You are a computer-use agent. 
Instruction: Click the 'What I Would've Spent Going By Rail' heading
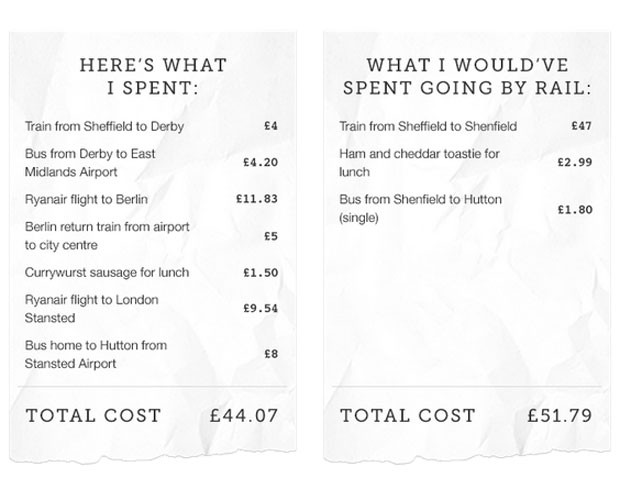[467, 77]
